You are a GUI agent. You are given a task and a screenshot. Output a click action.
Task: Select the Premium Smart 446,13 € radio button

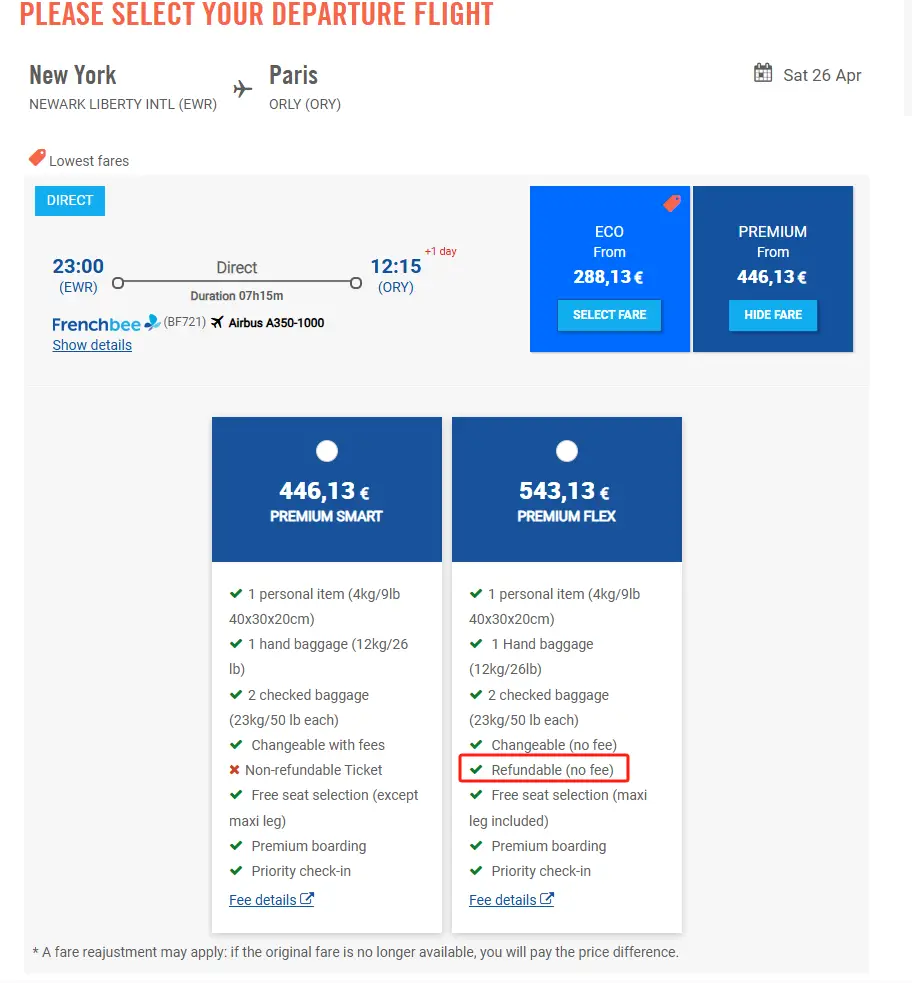point(326,452)
